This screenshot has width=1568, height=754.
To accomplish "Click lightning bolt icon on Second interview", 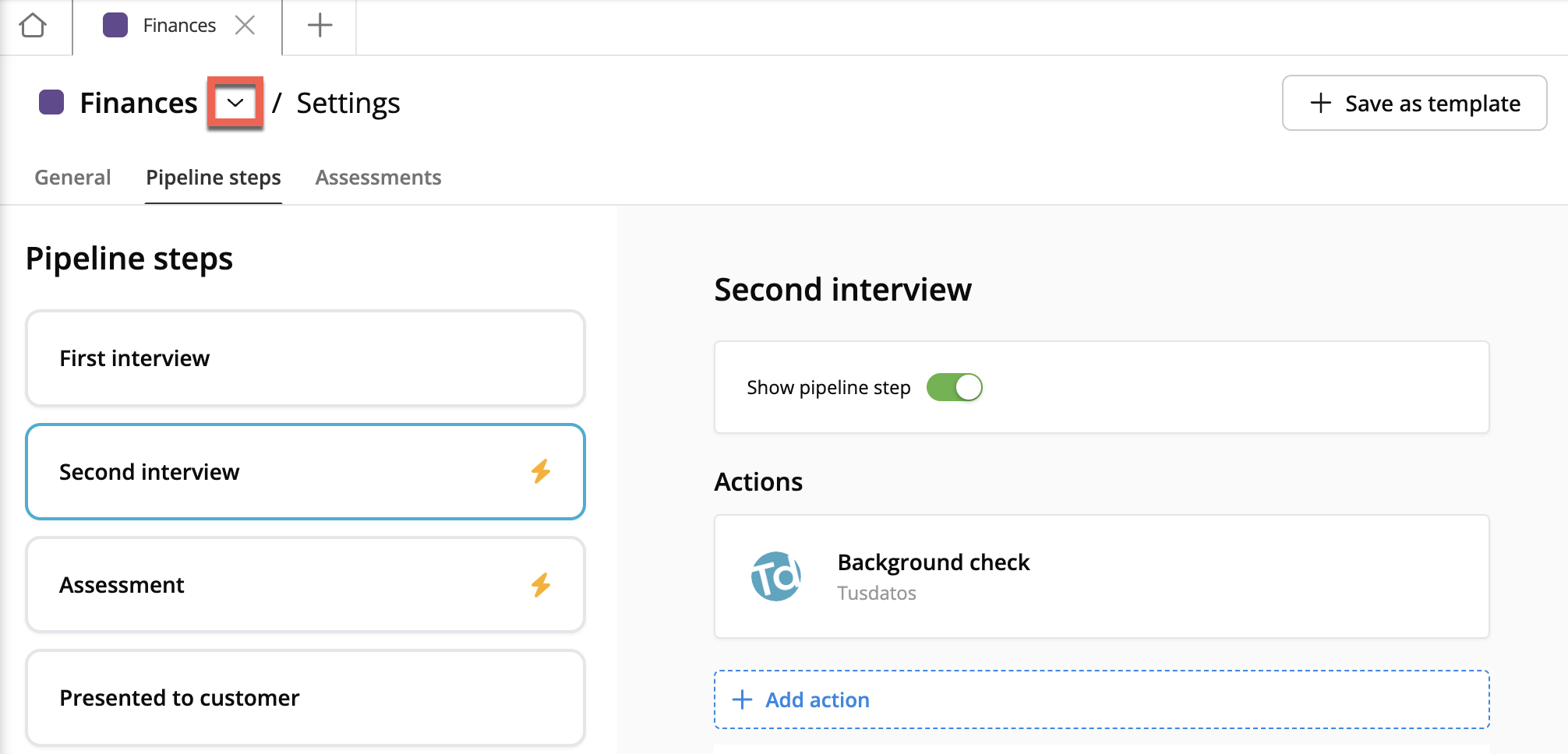I will point(541,471).
